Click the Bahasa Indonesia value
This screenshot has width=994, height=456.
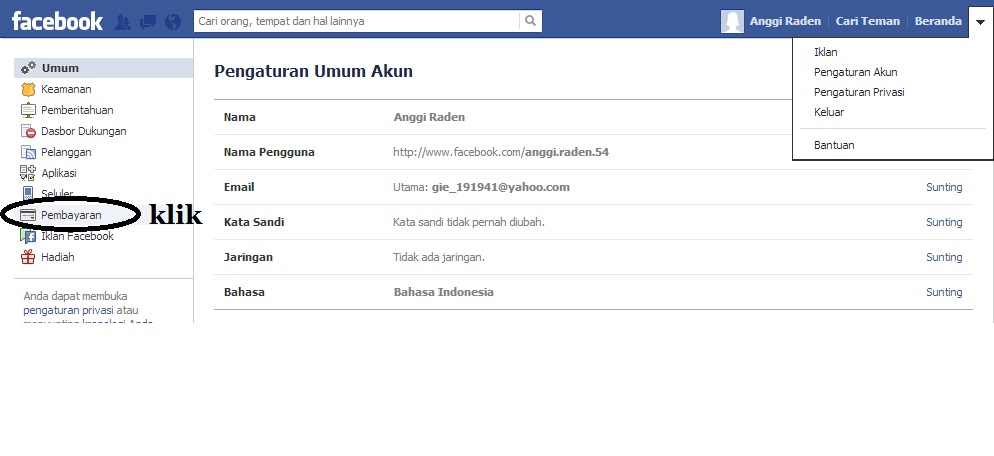click(444, 292)
